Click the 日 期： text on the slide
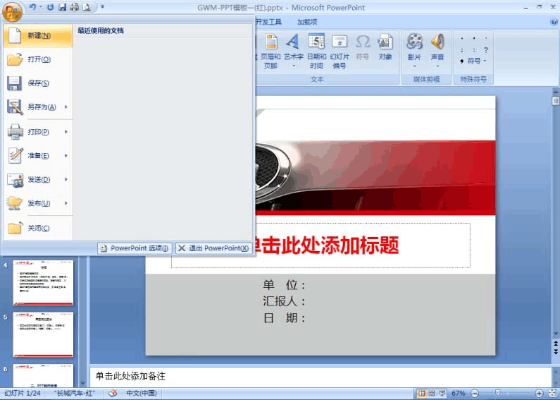This screenshot has height=400, width=560. [x=284, y=318]
